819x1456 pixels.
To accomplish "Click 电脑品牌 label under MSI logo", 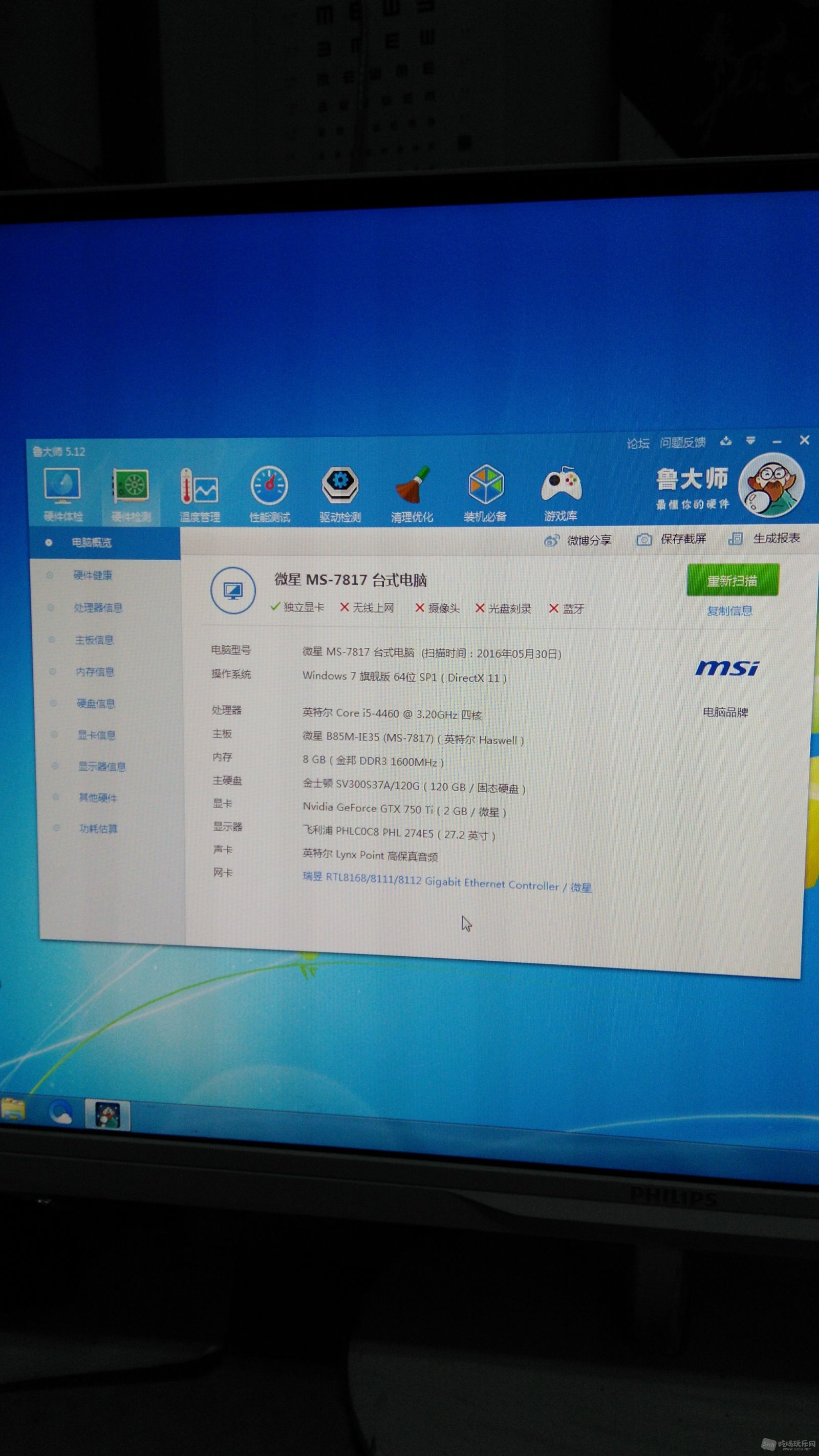I will click(x=725, y=712).
